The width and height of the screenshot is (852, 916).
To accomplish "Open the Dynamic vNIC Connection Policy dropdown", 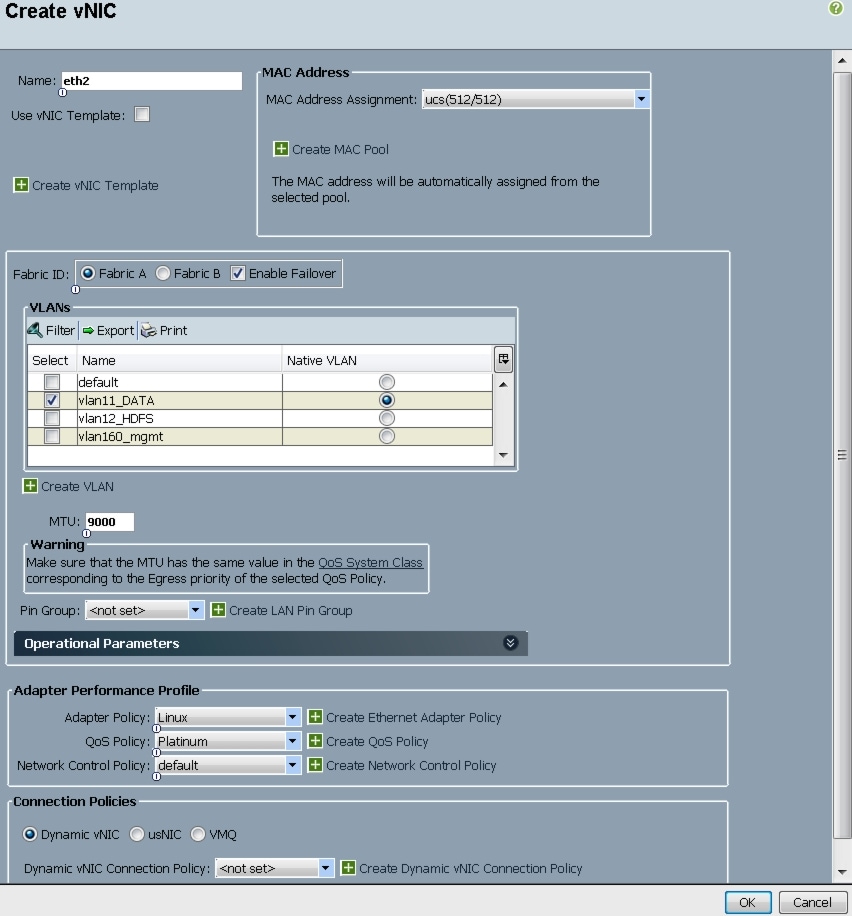I will tap(325, 868).
